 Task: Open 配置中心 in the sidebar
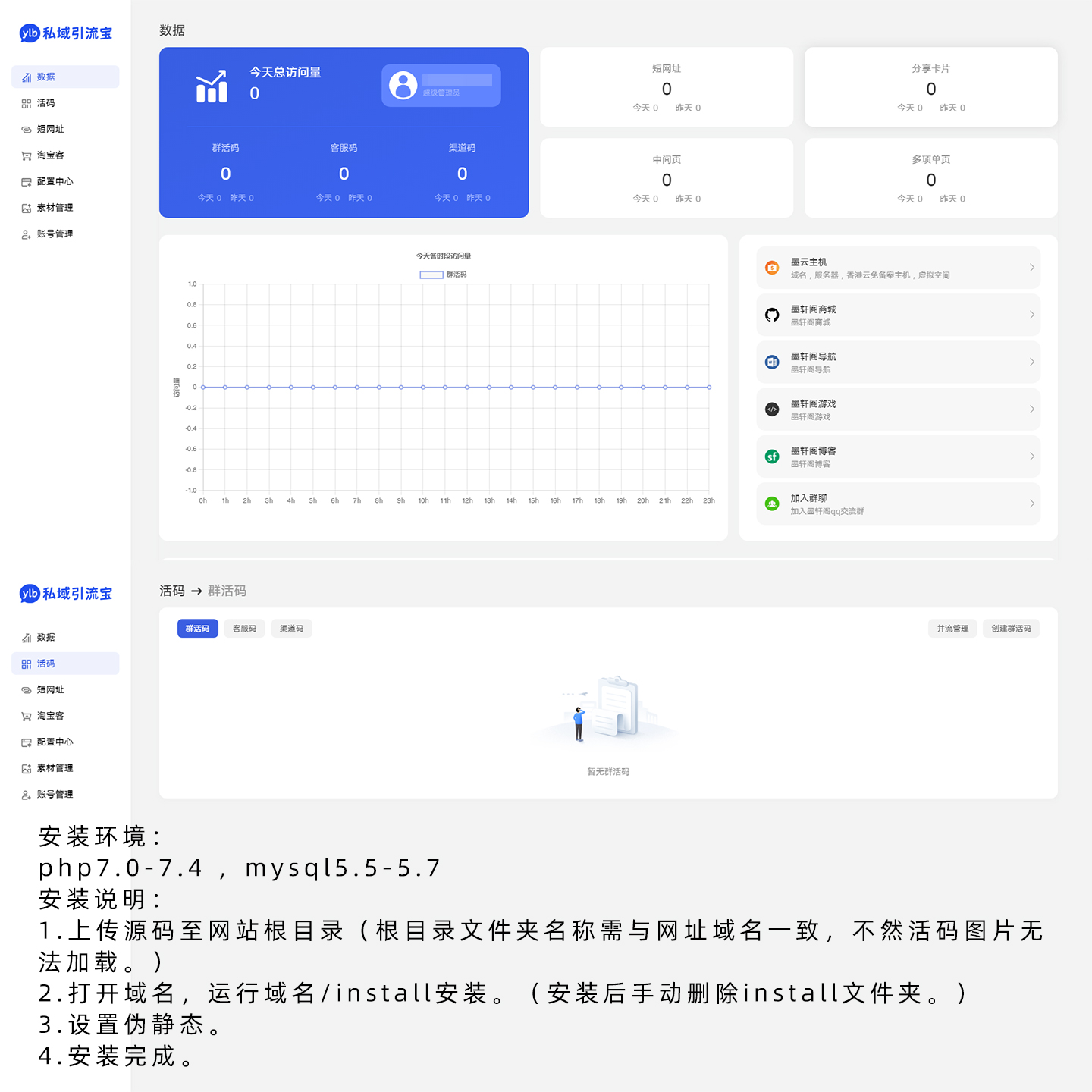pyautogui.click(x=53, y=181)
